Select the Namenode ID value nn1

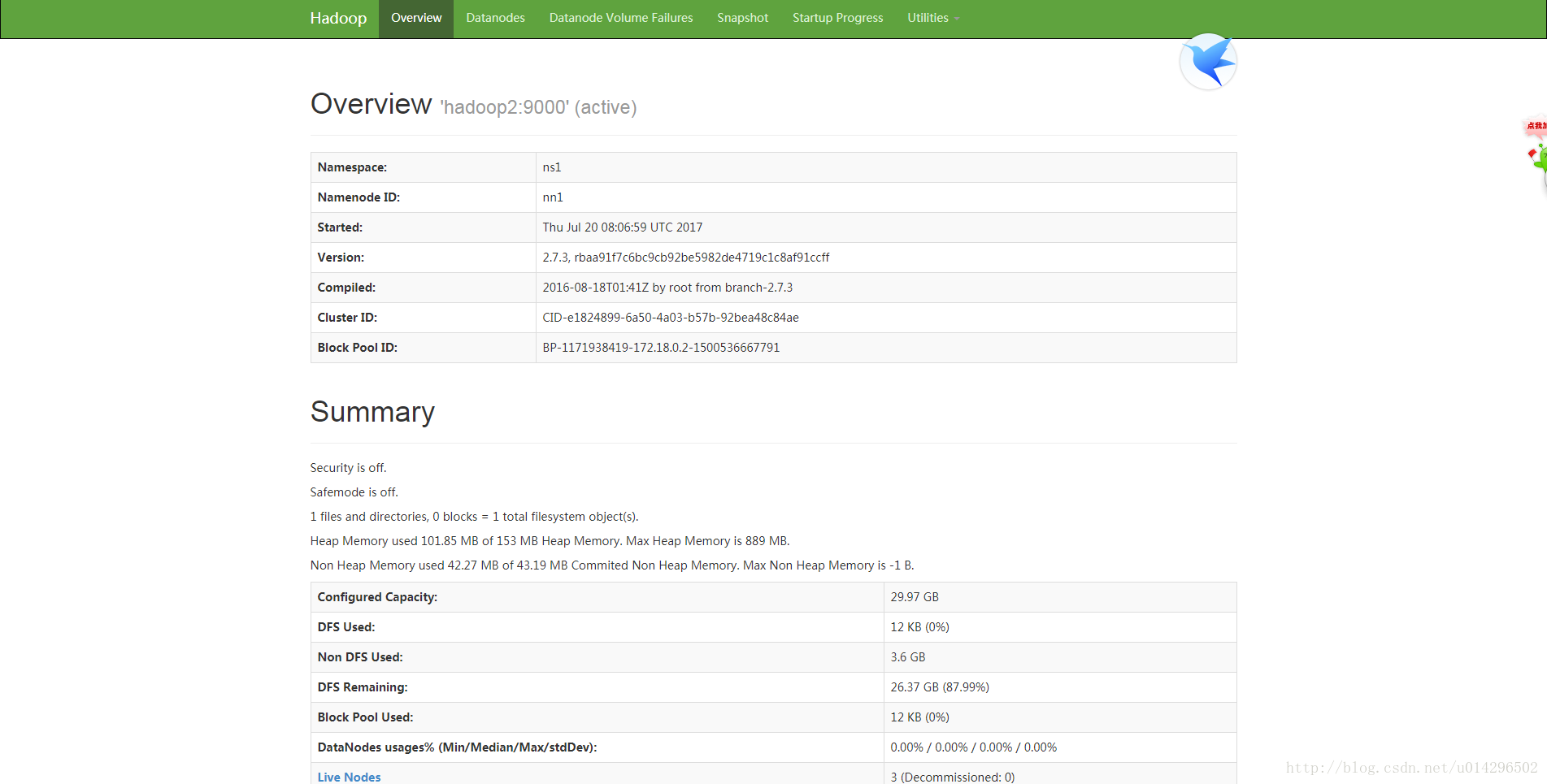553,197
